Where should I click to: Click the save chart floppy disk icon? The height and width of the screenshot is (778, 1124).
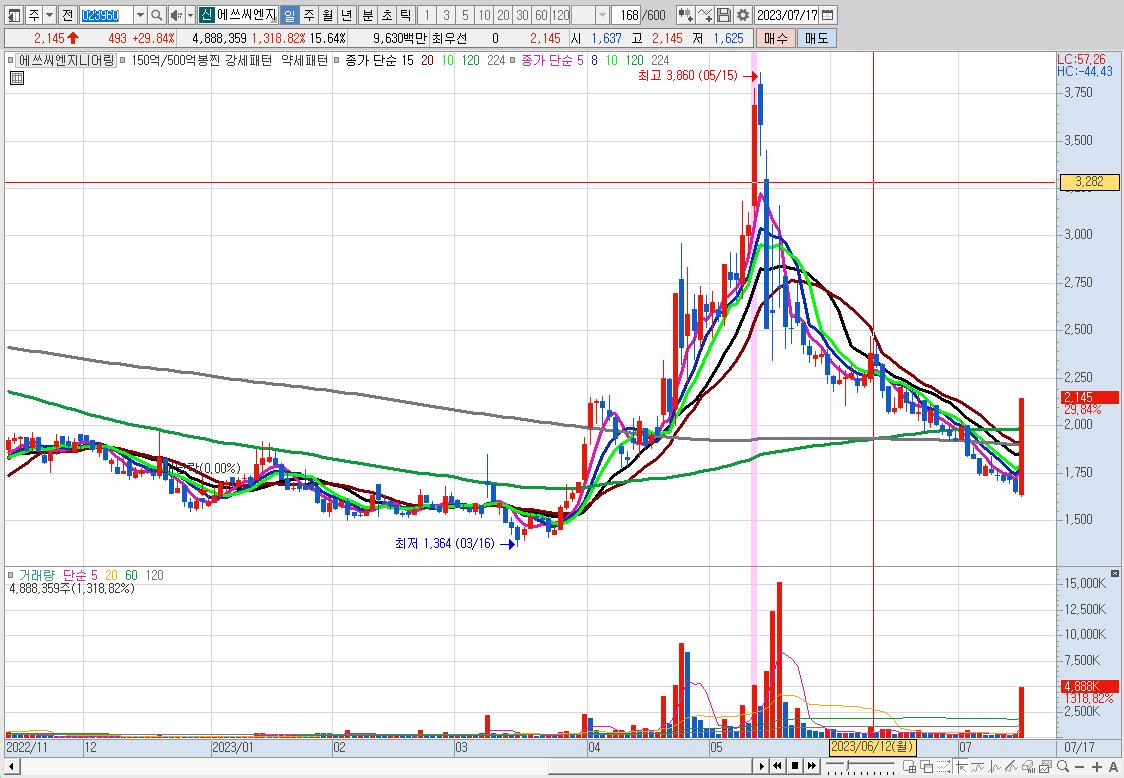[724, 15]
